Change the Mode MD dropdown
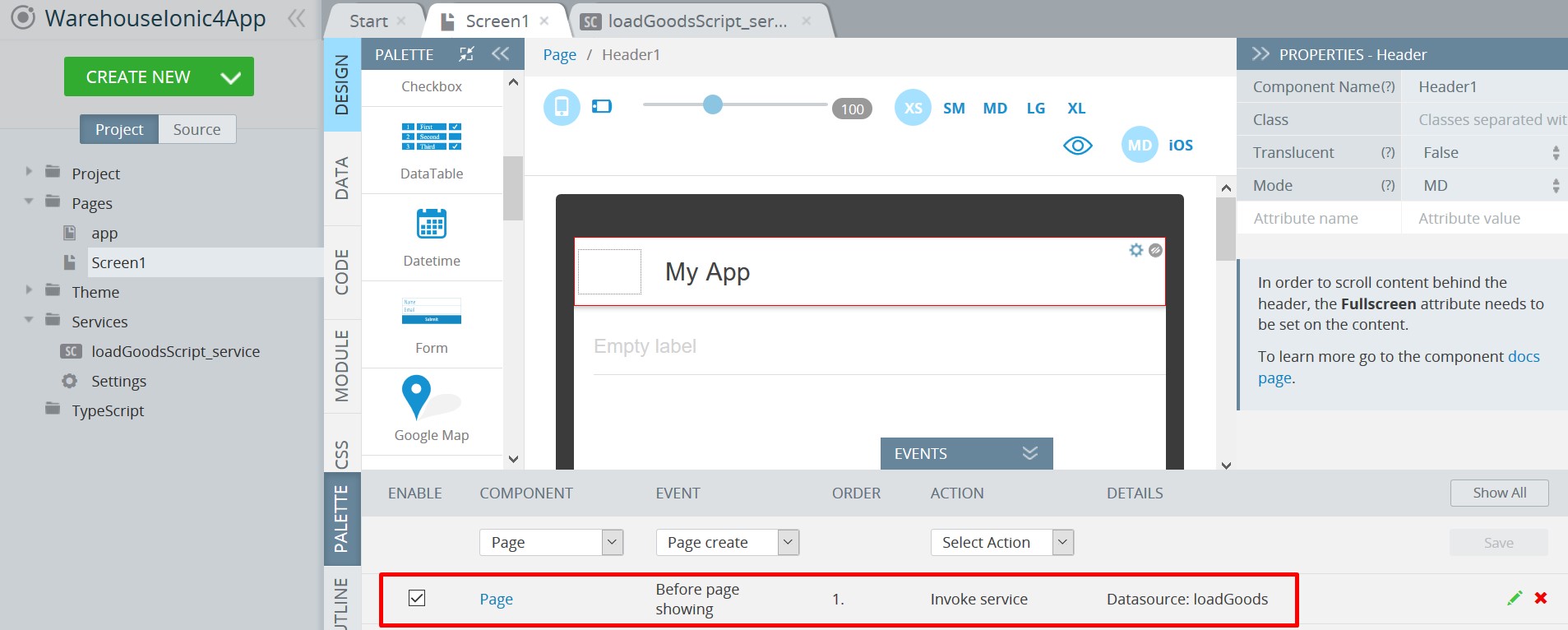Viewport: 1568px width, 630px height. [1485, 185]
